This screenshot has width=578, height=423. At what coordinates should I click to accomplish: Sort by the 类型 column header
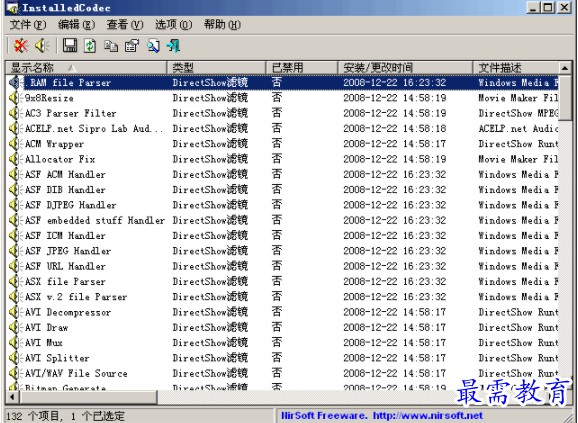(x=216, y=68)
